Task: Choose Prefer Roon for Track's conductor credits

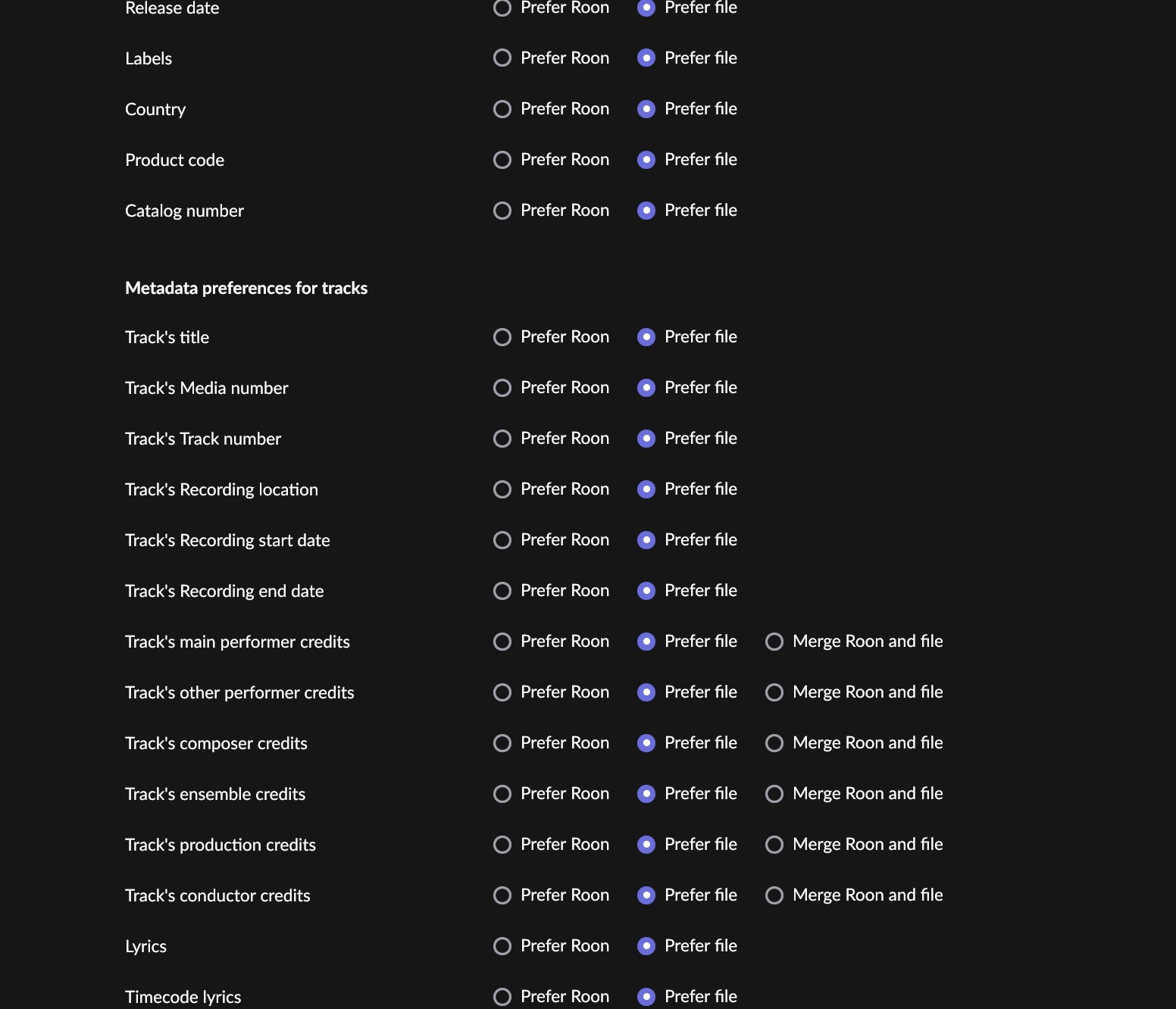Action: [502, 895]
